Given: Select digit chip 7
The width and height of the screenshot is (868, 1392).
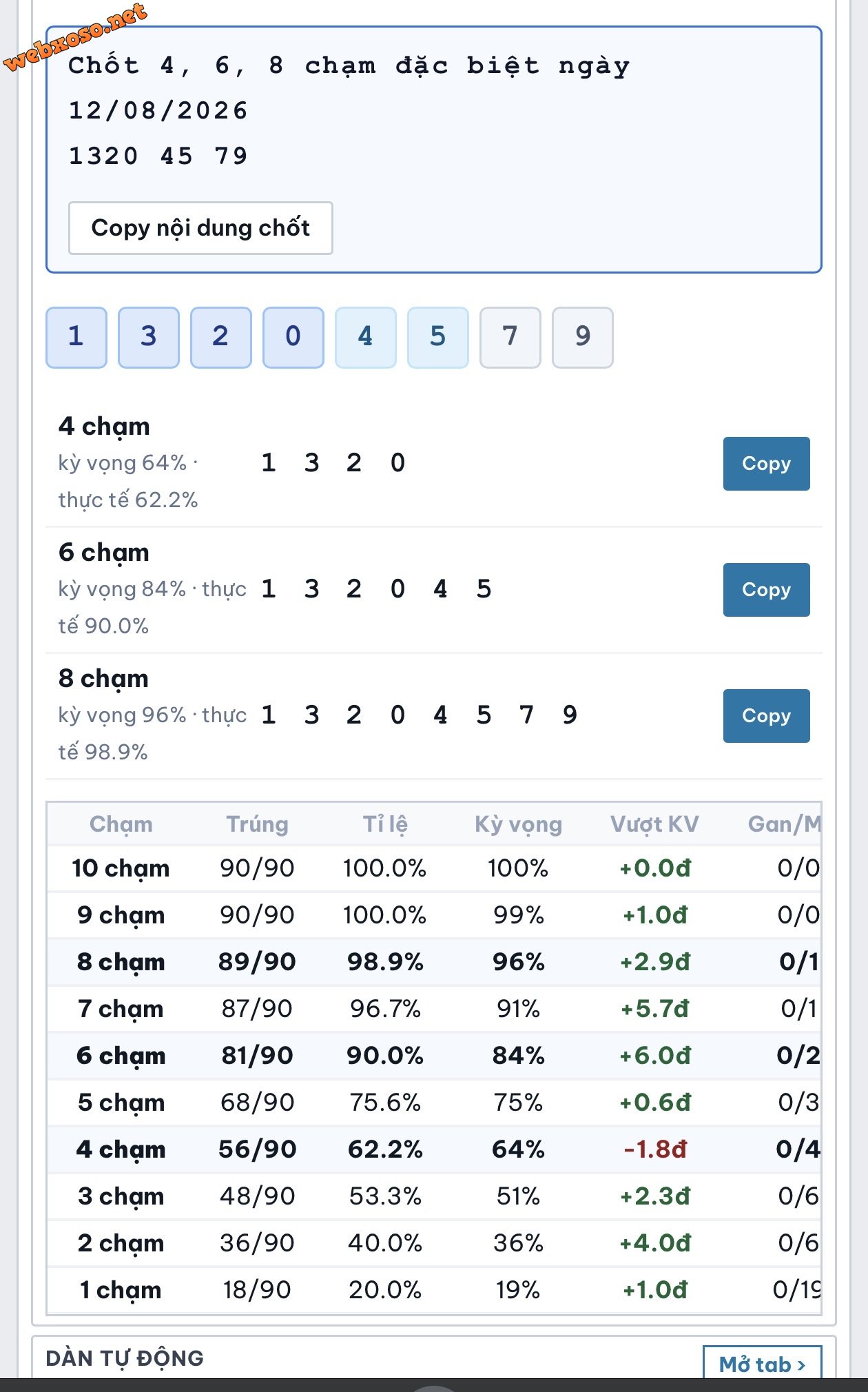Looking at the screenshot, I should pos(510,337).
